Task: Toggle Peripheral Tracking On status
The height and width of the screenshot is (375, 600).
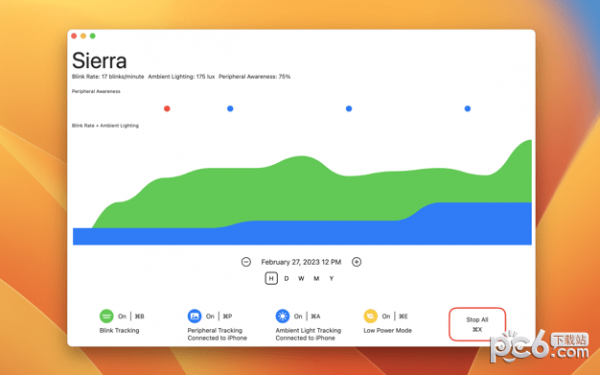Action: coord(210,316)
